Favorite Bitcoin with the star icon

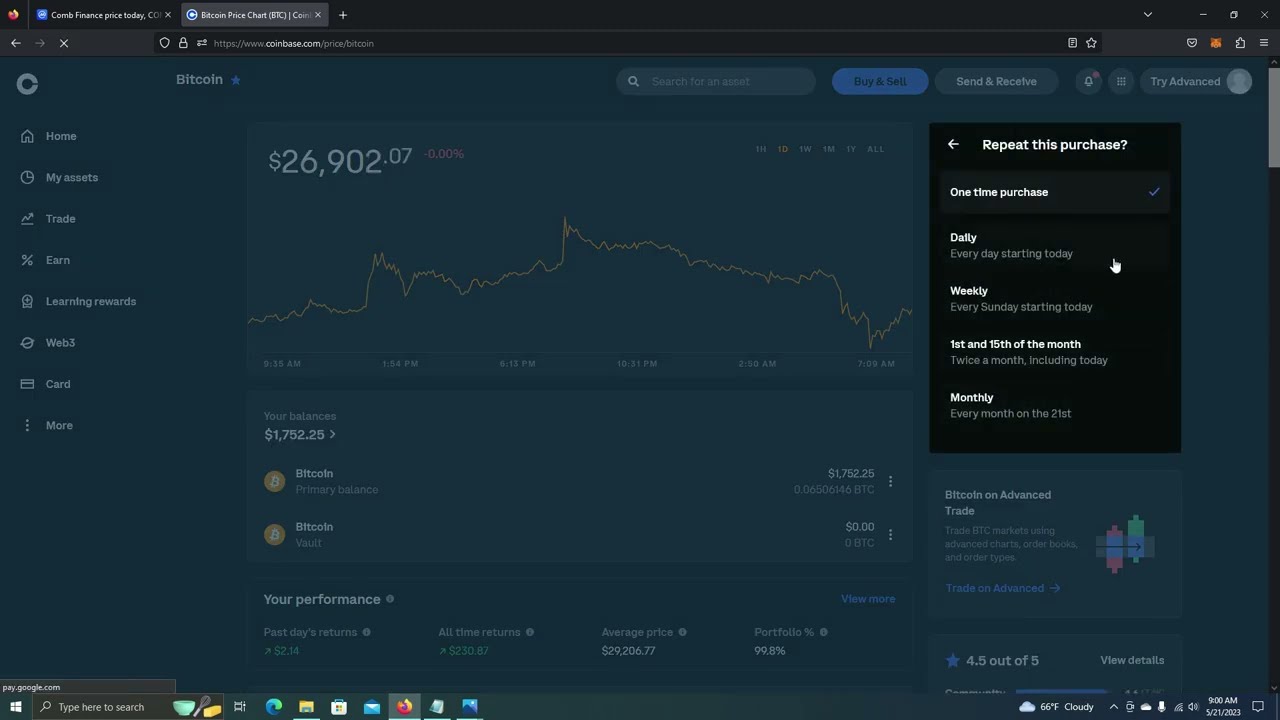coord(236,80)
